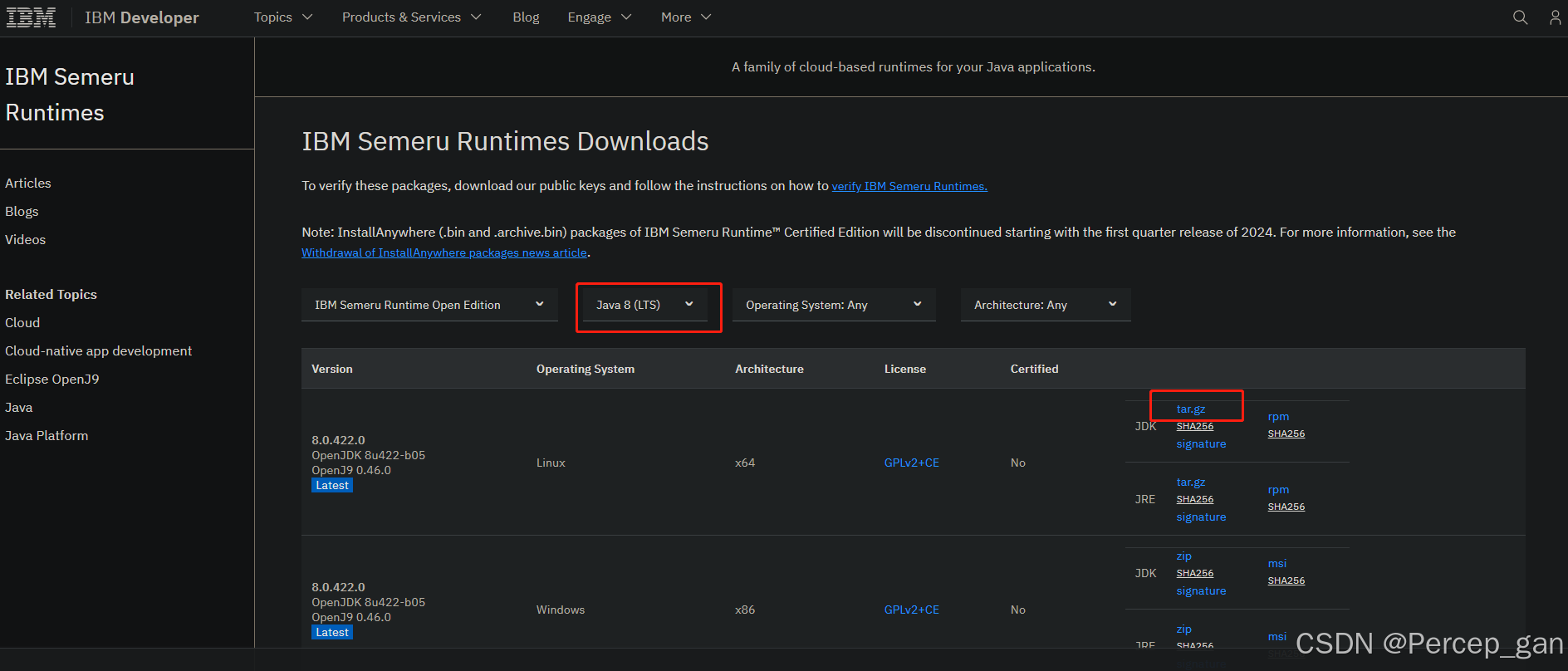Click the Certified column header
The height and width of the screenshot is (671, 1568).
(x=1034, y=369)
